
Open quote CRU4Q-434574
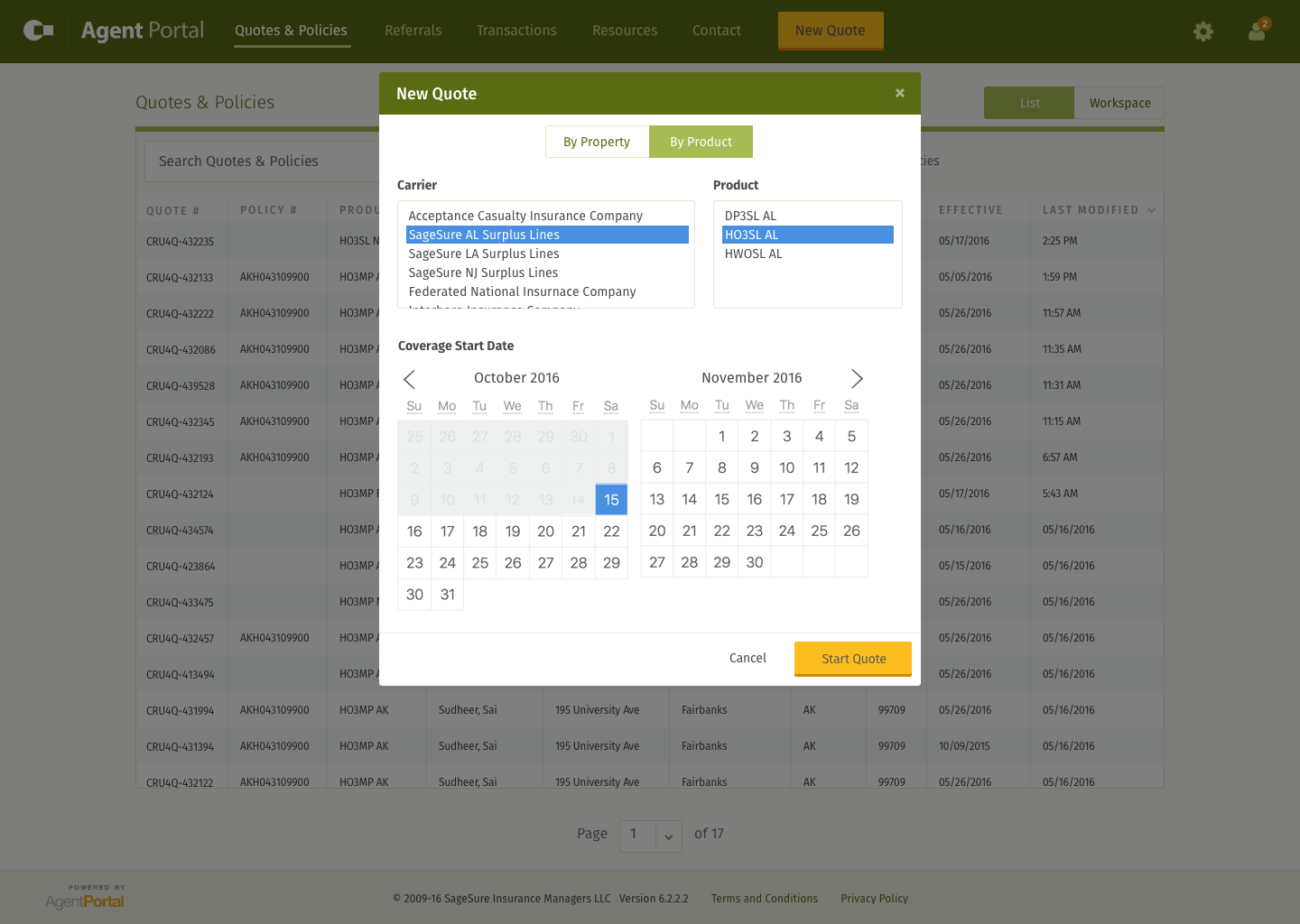click(181, 531)
